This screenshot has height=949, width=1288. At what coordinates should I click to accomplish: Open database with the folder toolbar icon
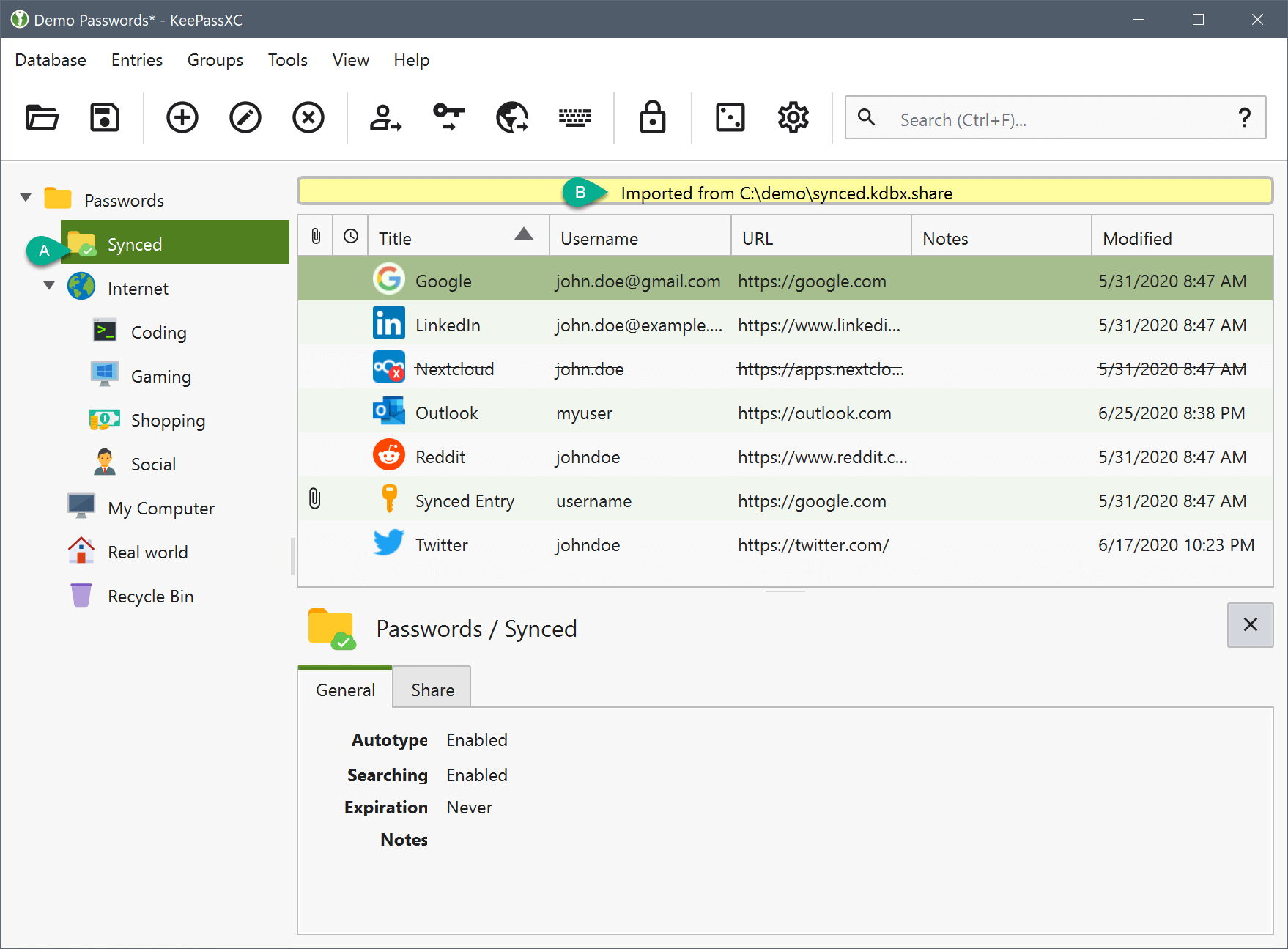[x=42, y=117]
